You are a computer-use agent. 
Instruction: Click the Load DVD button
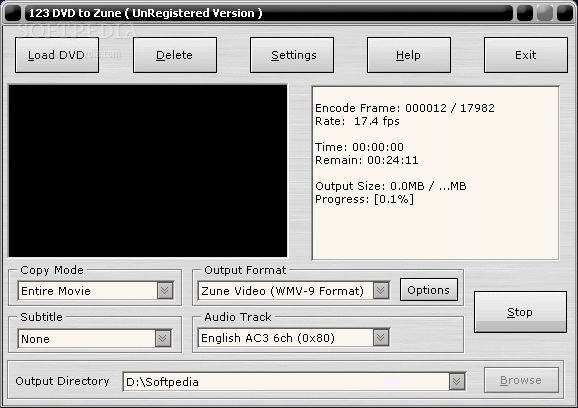57,55
